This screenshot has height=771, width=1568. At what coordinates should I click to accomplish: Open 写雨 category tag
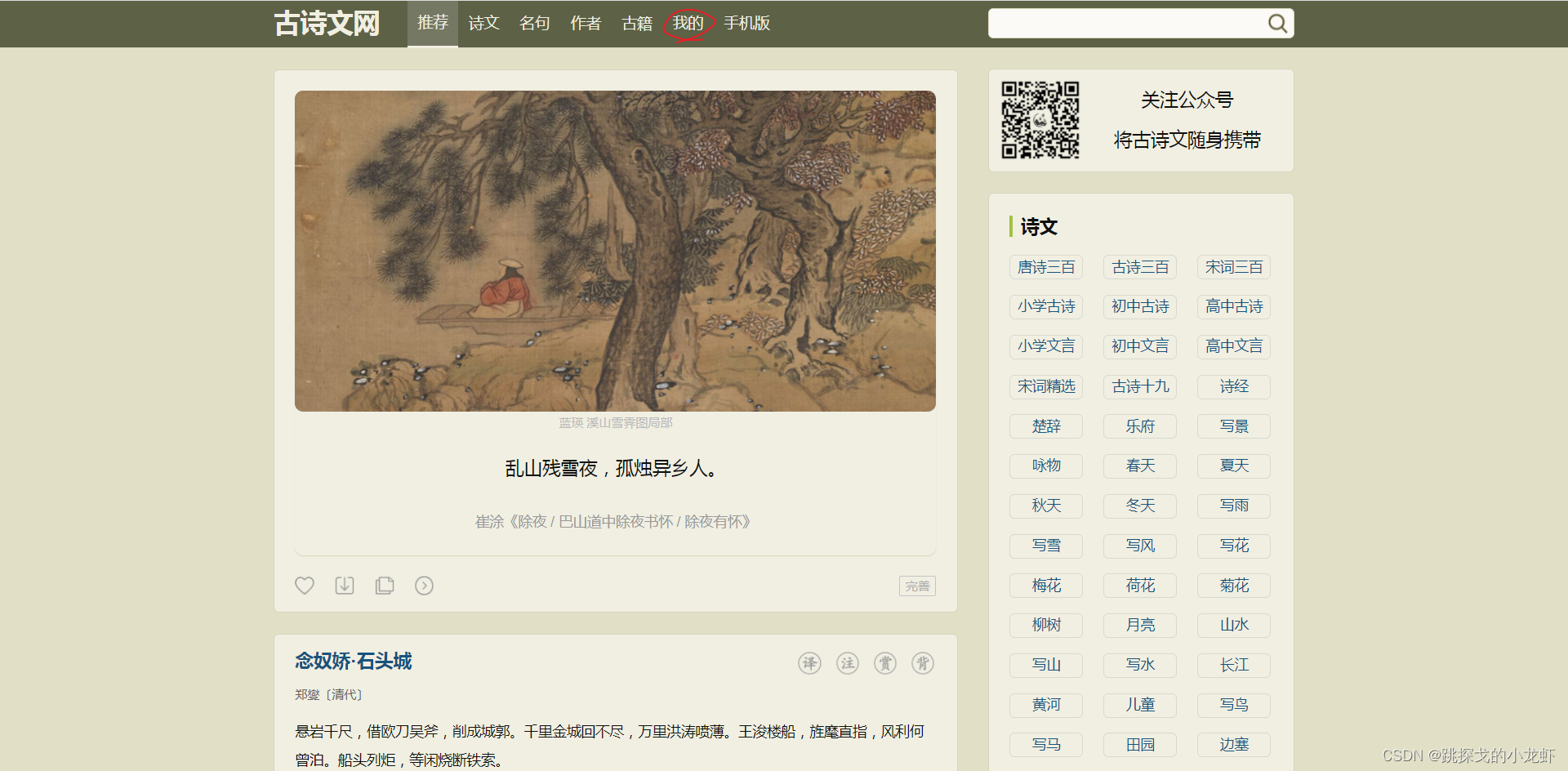(x=1234, y=506)
